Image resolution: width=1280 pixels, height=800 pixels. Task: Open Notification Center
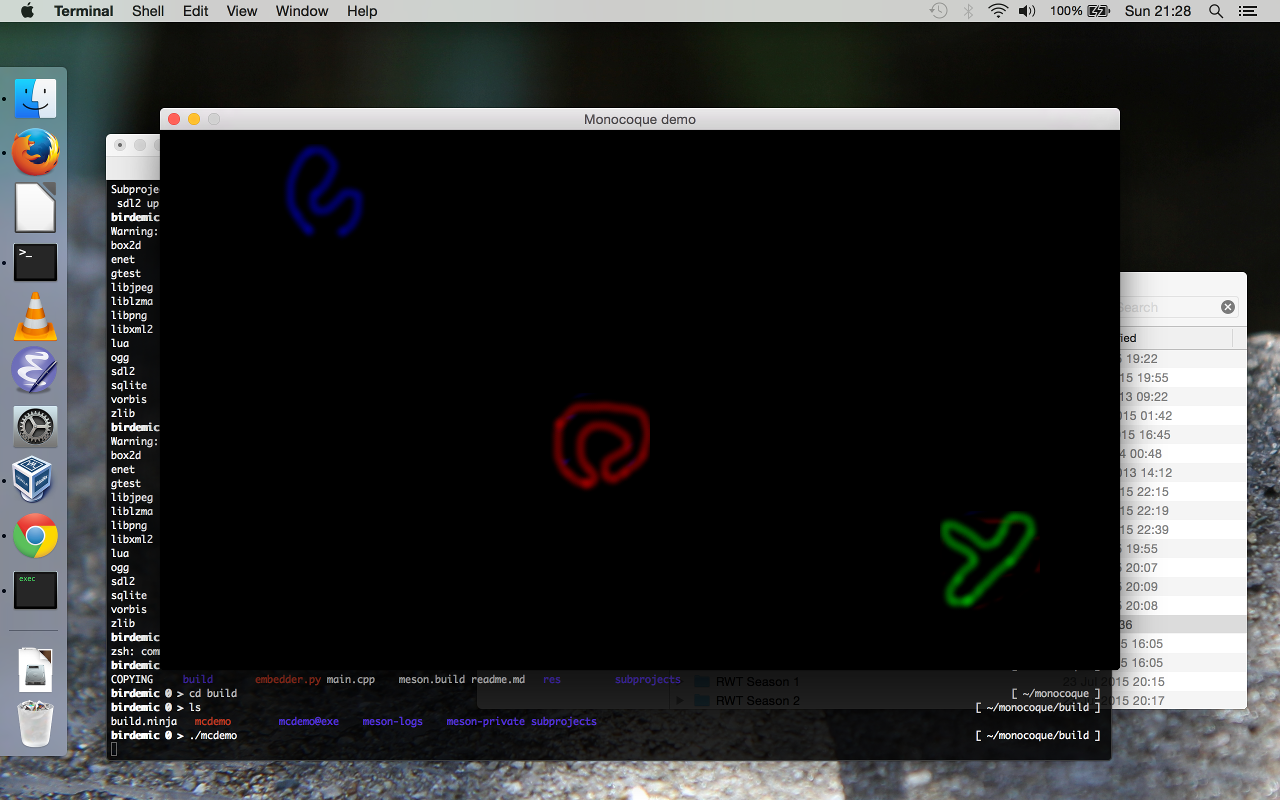(1247, 11)
